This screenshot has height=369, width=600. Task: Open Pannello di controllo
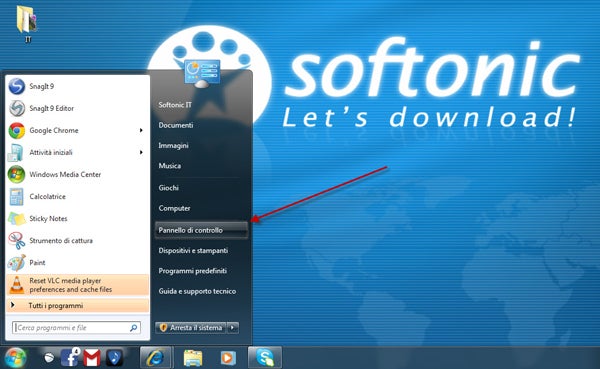201,230
